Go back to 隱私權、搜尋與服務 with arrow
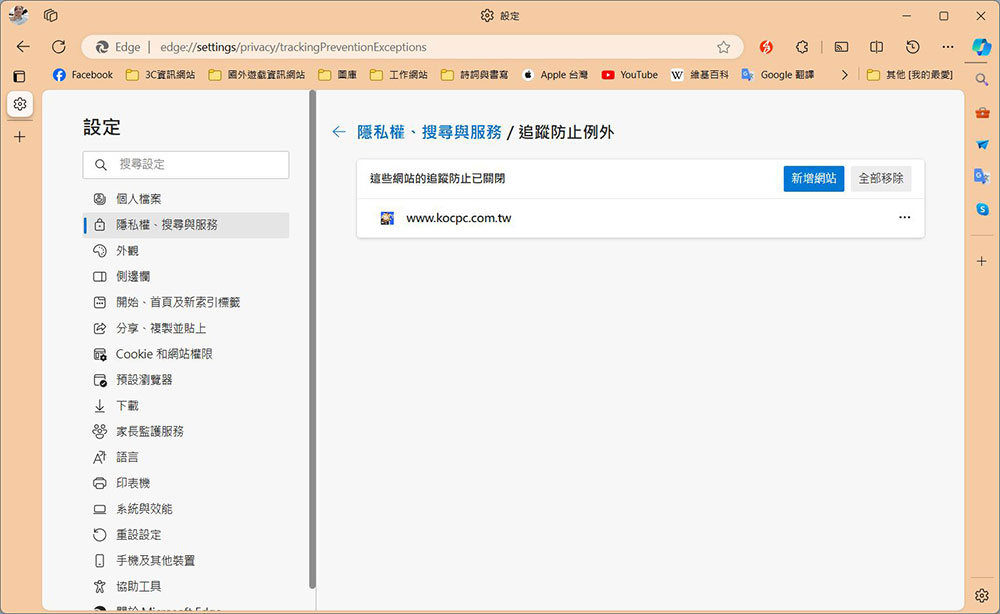This screenshot has height=614, width=1000. point(339,132)
